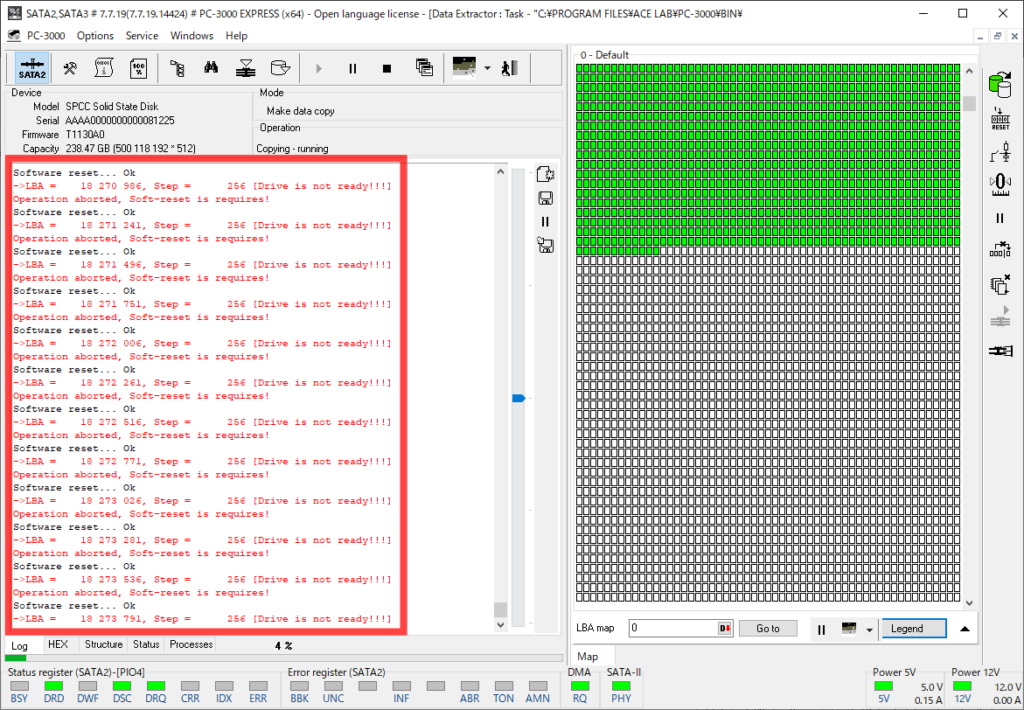Click the map image icon beside Legend
This screenshot has height=710, width=1024.
849,629
